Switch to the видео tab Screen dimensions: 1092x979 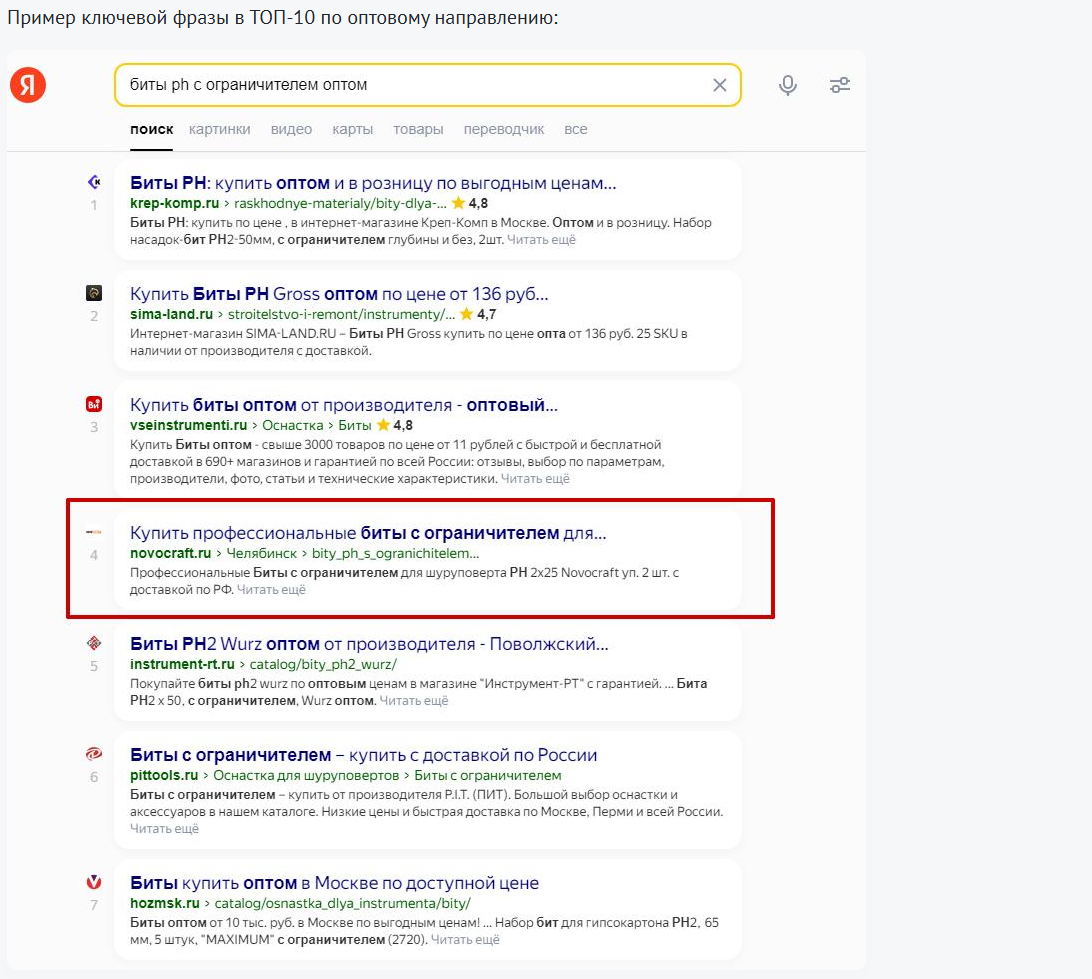click(x=291, y=129)
